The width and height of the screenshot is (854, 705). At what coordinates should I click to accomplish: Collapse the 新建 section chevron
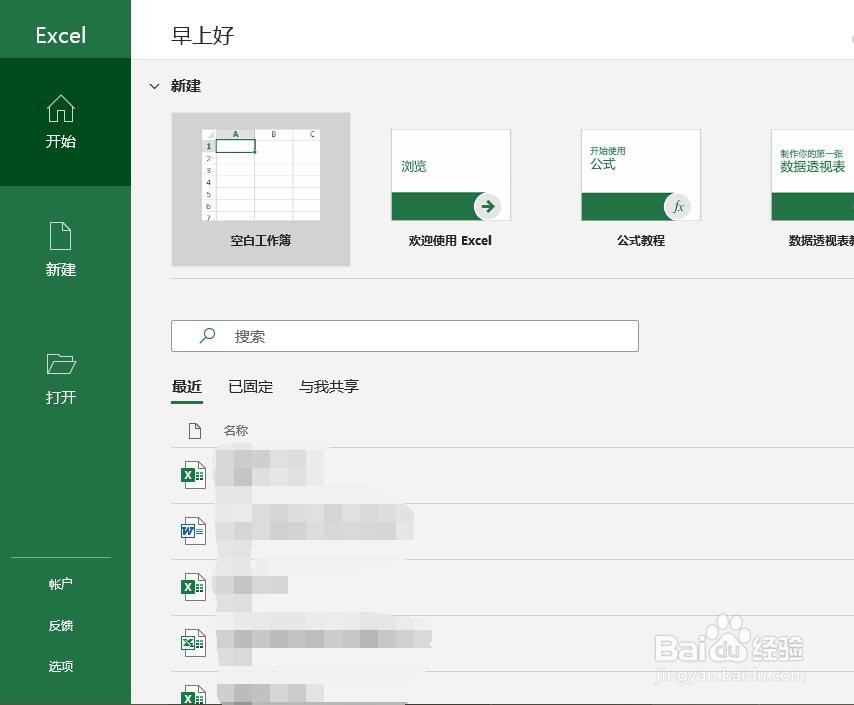pyautogui.click(x=155, y=86)
